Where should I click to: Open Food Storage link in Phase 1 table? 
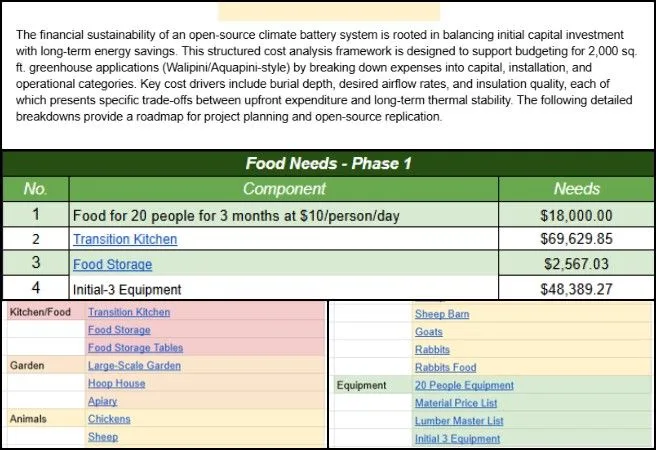pos(112,265)
